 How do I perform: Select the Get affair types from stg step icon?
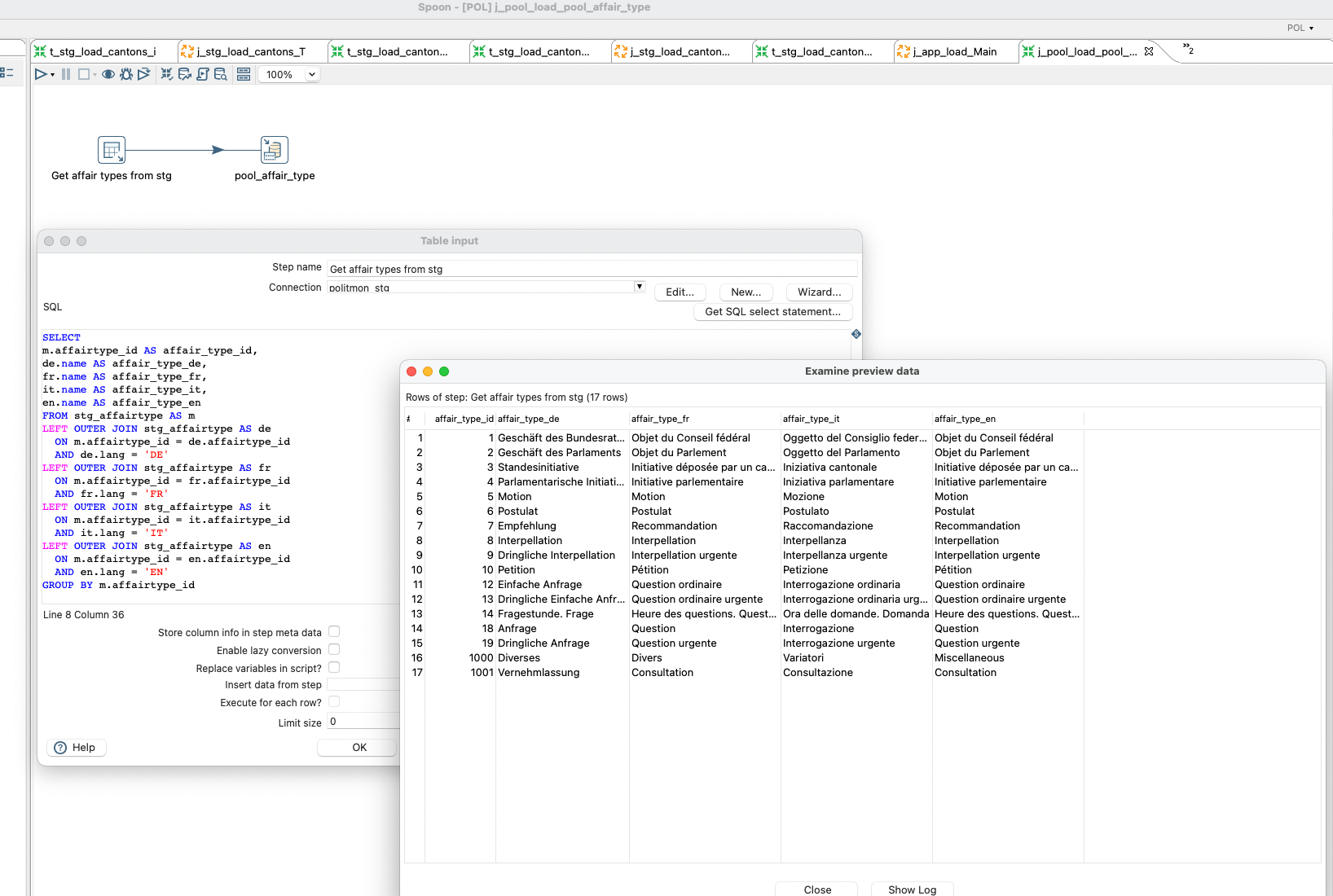pos(112,151)
